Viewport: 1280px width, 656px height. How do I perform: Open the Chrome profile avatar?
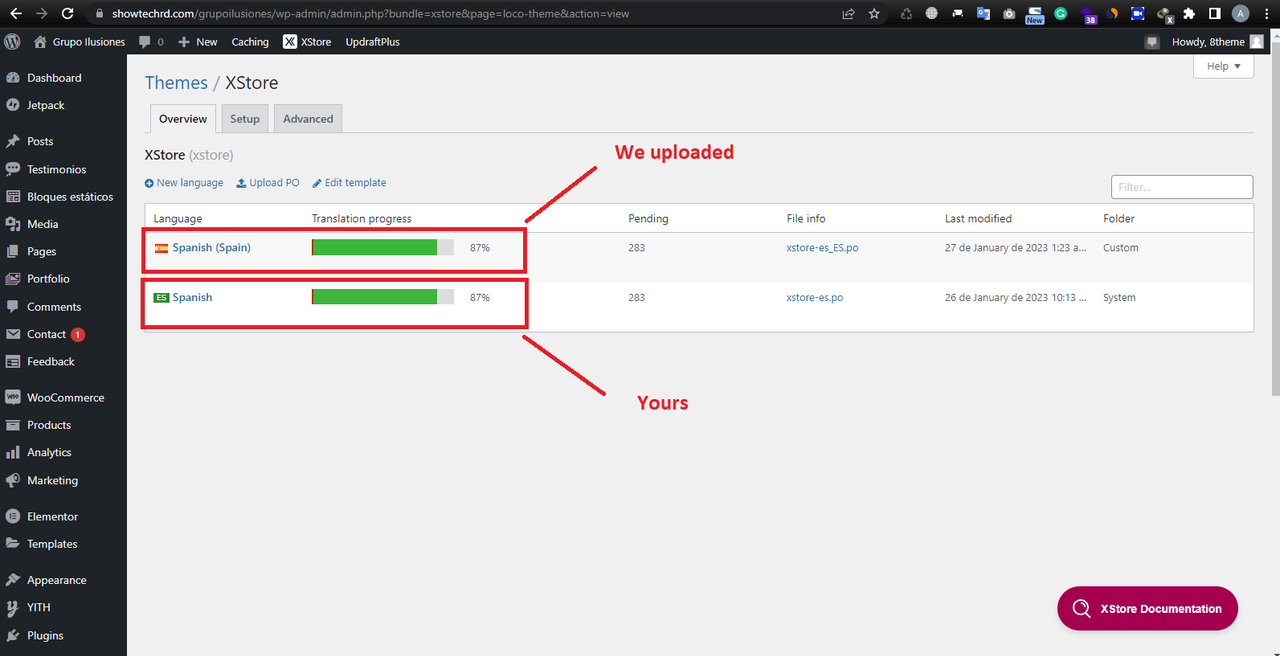(1240, 14)
